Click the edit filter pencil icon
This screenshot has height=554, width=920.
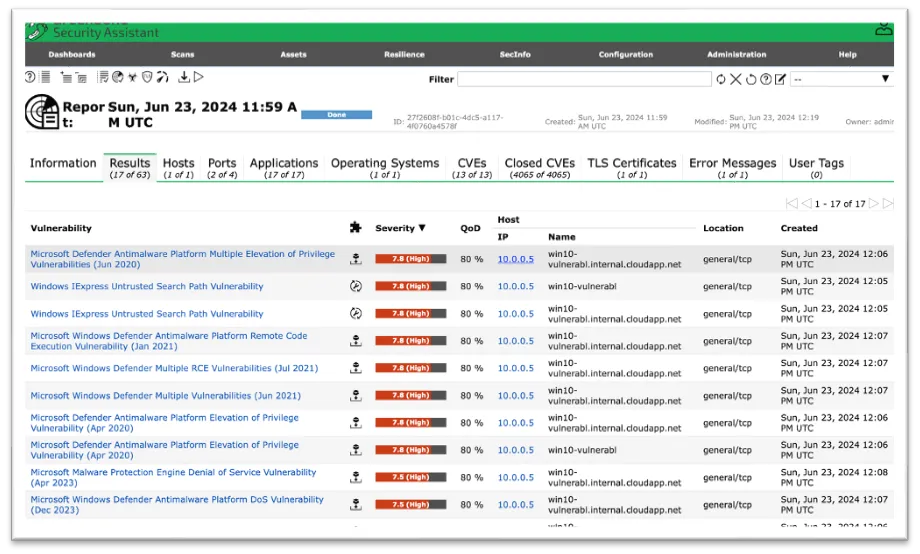pyautogui.click(x=780, y=79)
